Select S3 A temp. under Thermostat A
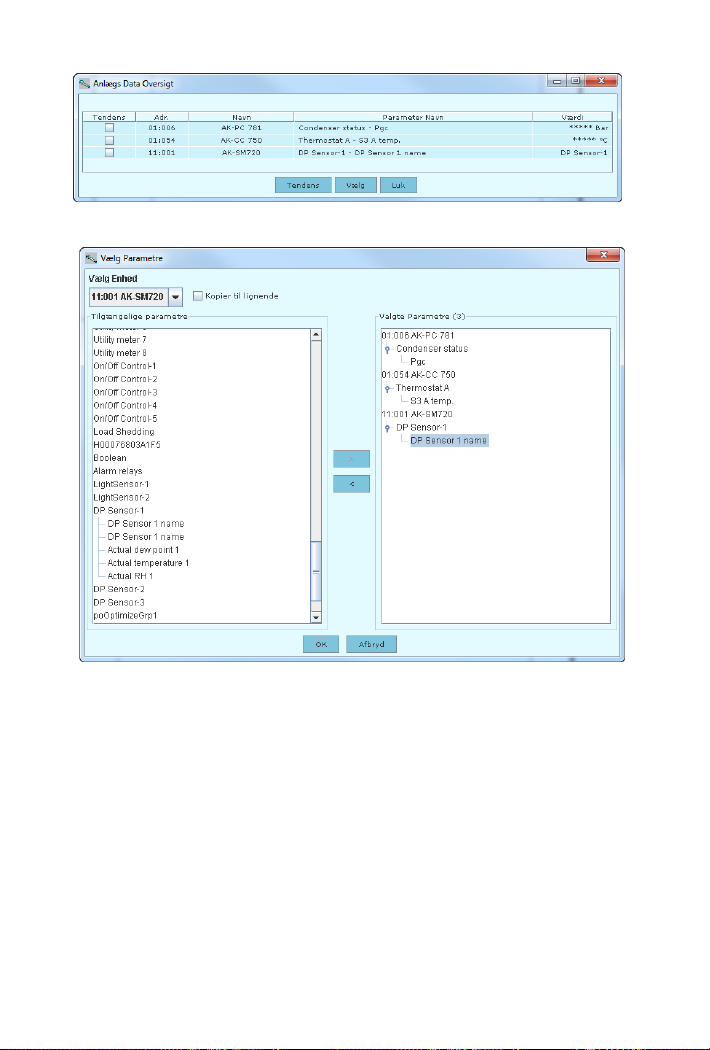Screen dimensions: 710x1050 click(431, 401)
